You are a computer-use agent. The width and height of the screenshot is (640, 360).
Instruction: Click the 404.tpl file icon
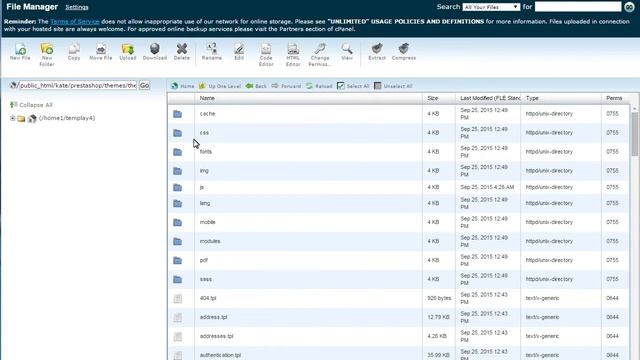[178, 299]
